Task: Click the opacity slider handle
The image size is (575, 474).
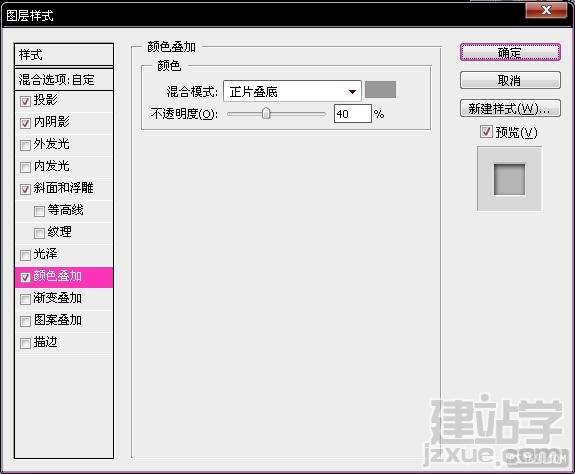Action: coord(266,113)
